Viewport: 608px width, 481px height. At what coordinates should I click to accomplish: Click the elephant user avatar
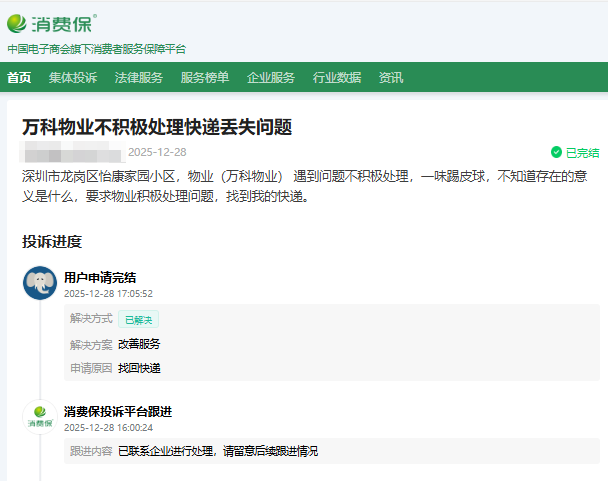coord(40,284)
